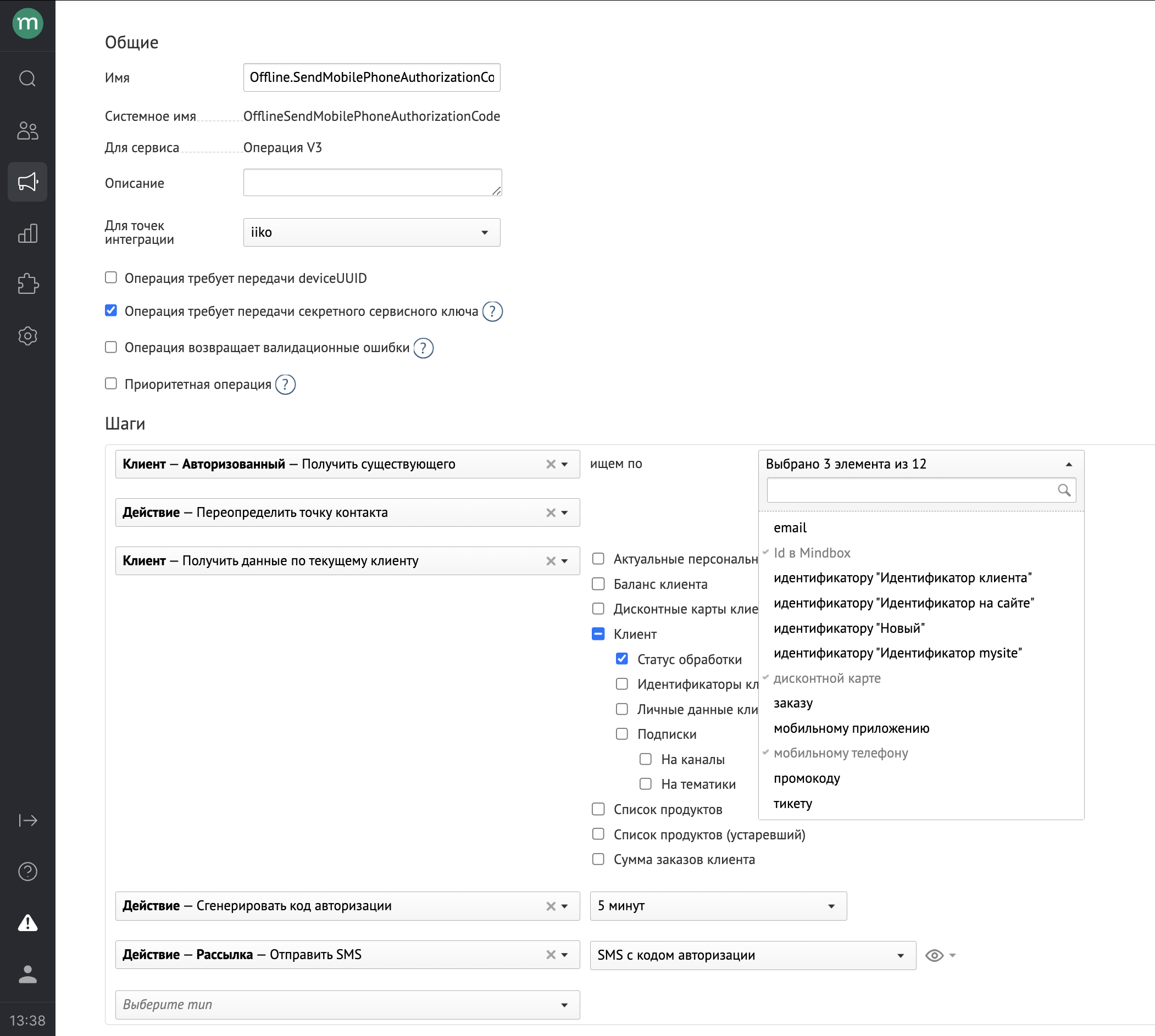Enable 'Приоритетная операция' checkbox
The image size is (1155, 1036).
(111, 383)
